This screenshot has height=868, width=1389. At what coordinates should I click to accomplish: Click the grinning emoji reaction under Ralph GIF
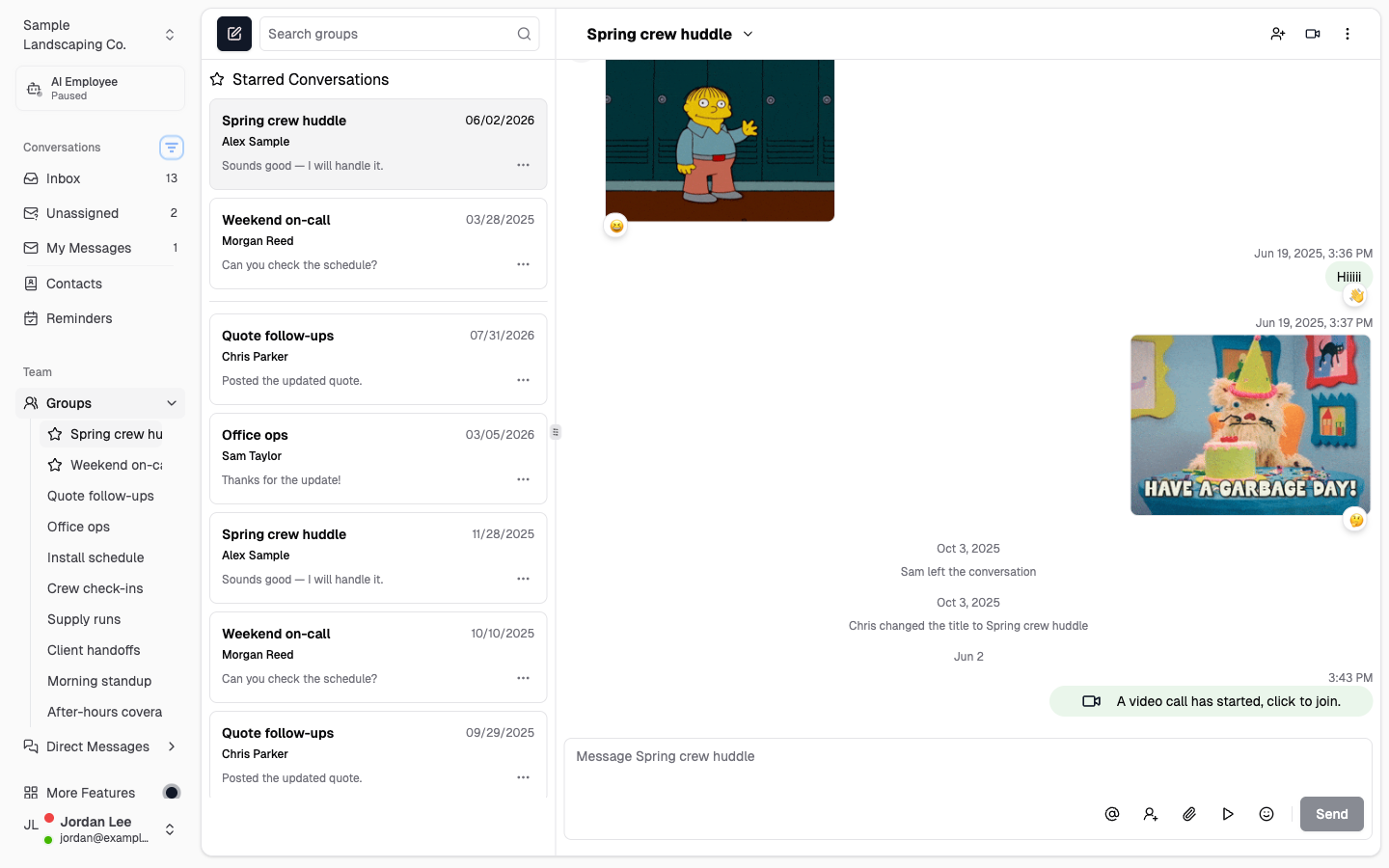click(616, 227)
